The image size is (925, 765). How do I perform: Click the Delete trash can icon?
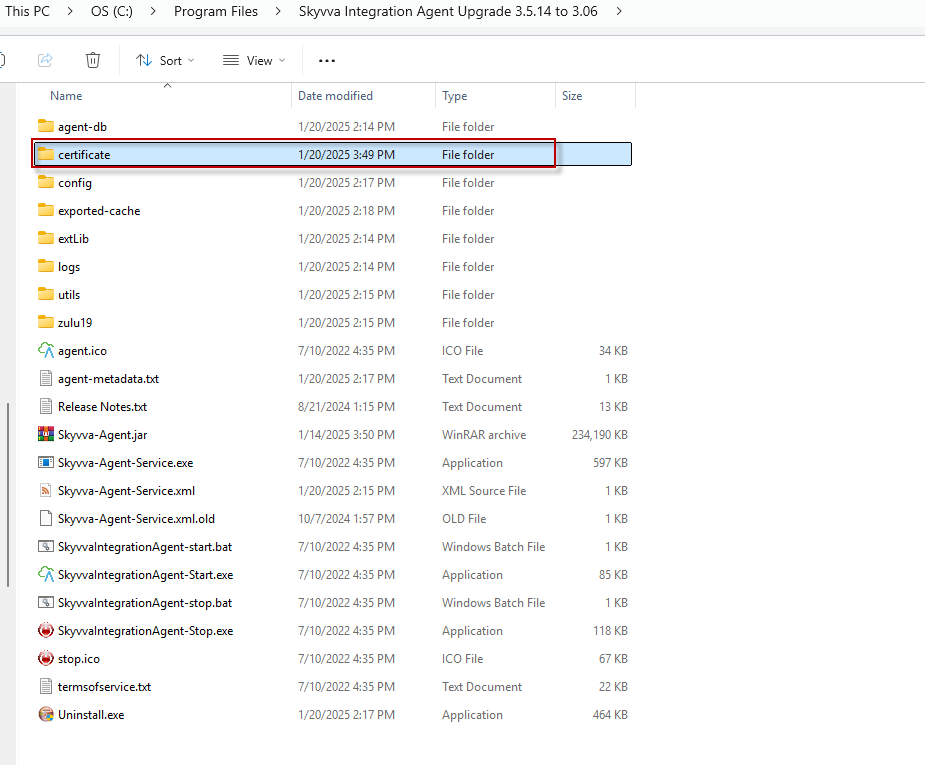point(93,60)
